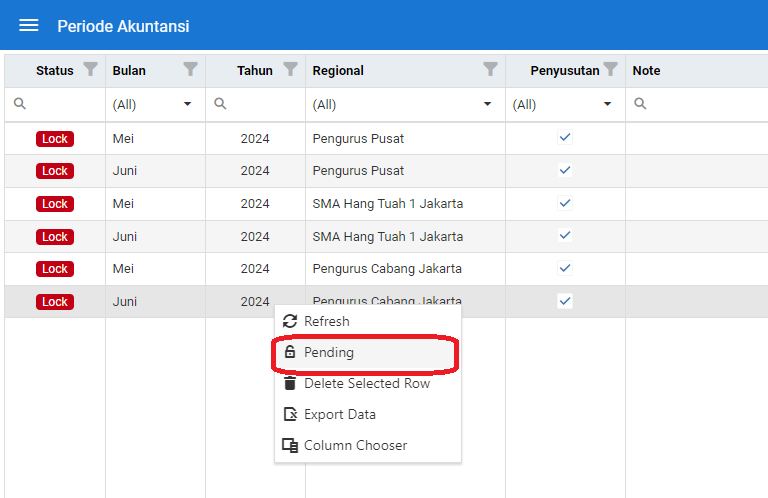Select Pending from the context menu
The height and width of the screenshot is (498, 768).
[329, 353]
